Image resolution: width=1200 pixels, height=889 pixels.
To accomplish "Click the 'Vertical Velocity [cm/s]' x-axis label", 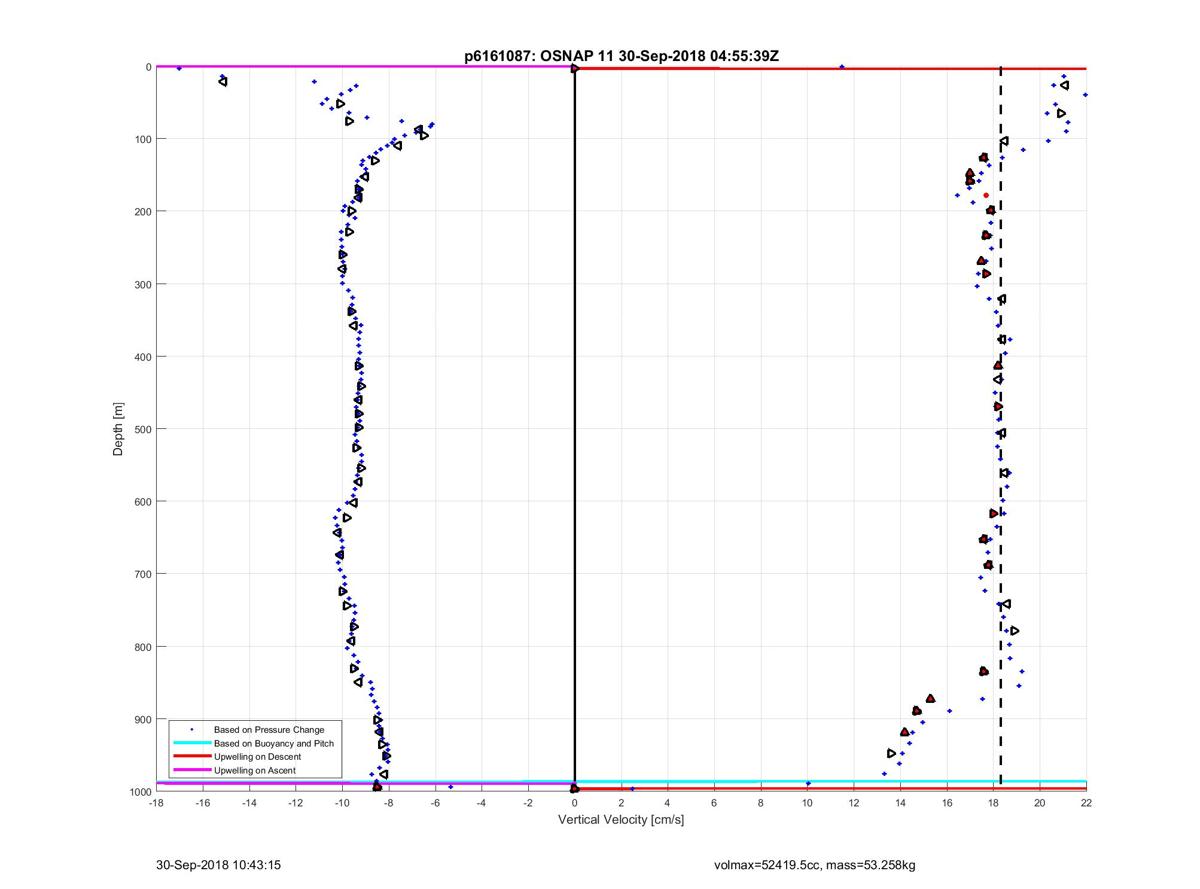I will 621,820.
